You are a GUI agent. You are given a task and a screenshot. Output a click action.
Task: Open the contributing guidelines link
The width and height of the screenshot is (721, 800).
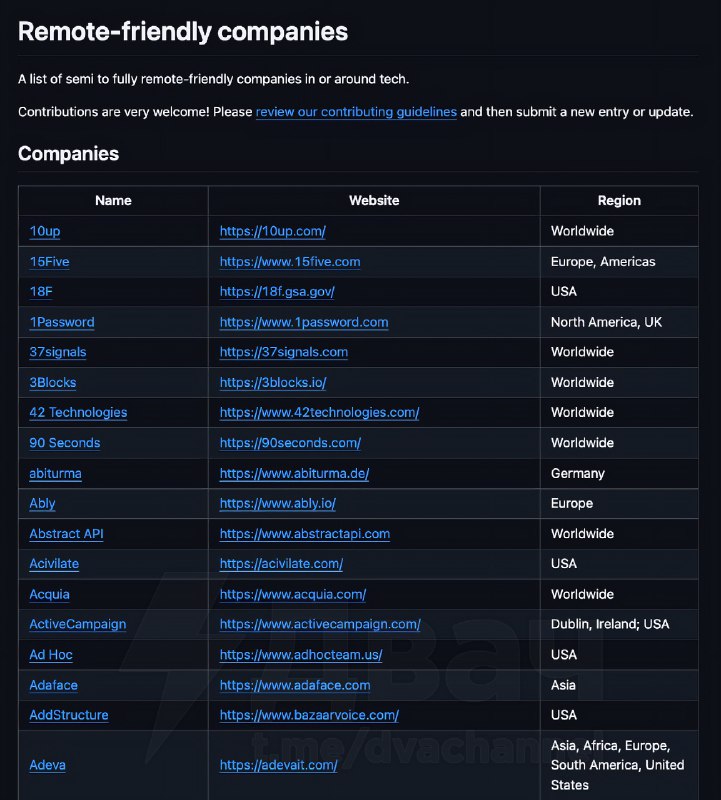[x=356, y=112]
